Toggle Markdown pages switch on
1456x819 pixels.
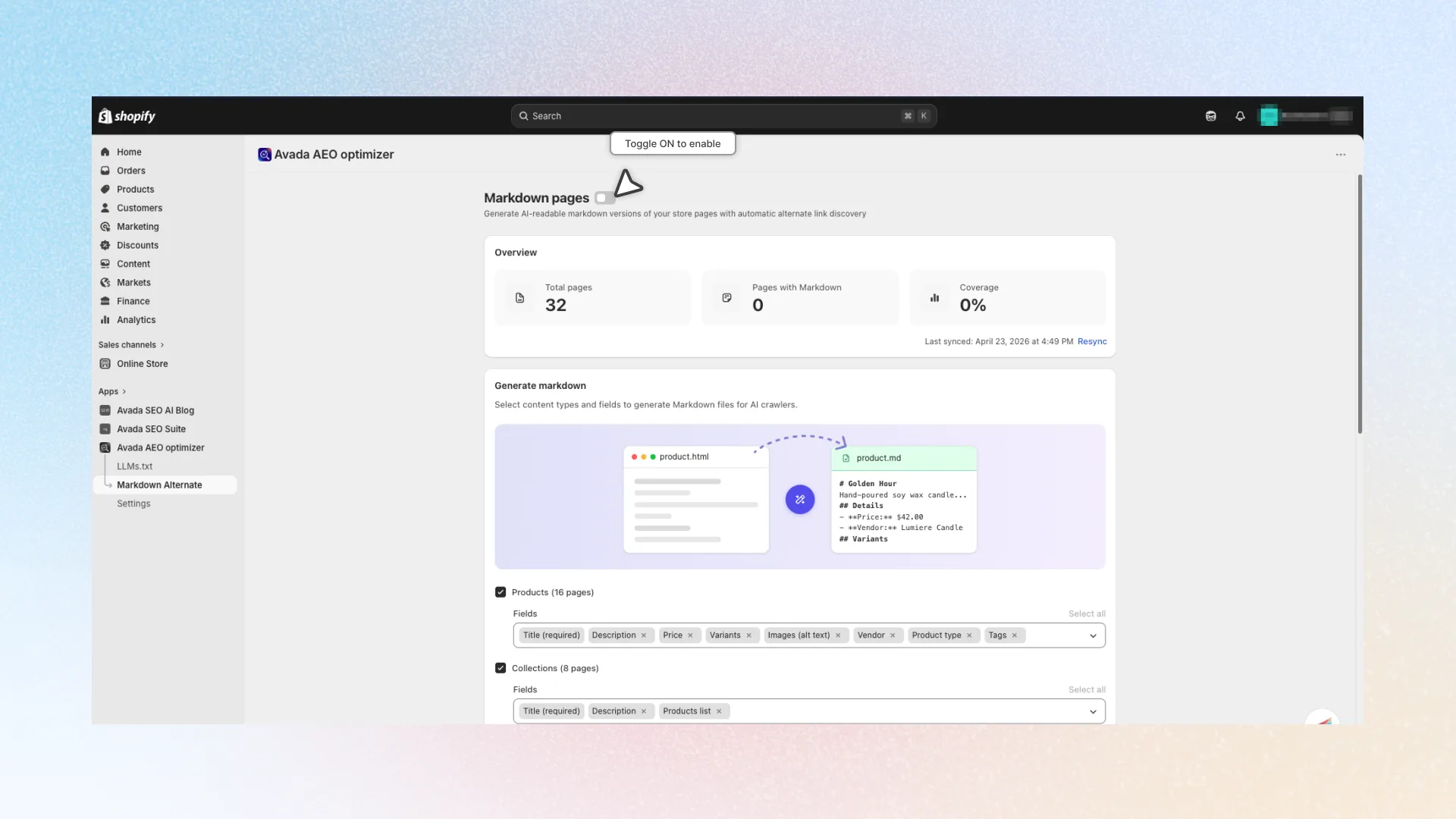[x=604, y=198]
